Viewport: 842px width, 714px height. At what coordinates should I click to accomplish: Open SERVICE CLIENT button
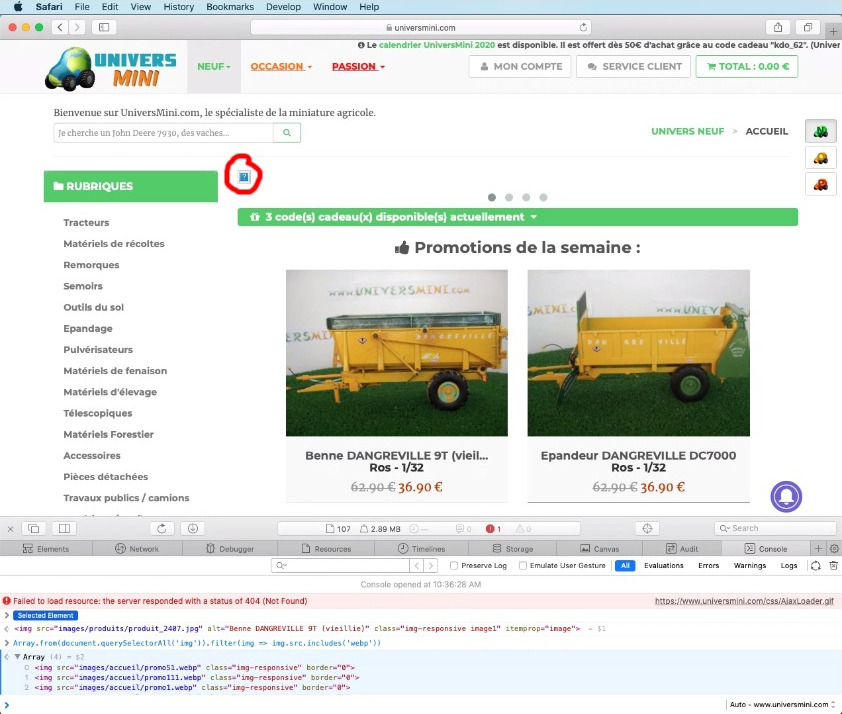coord(634,67)
